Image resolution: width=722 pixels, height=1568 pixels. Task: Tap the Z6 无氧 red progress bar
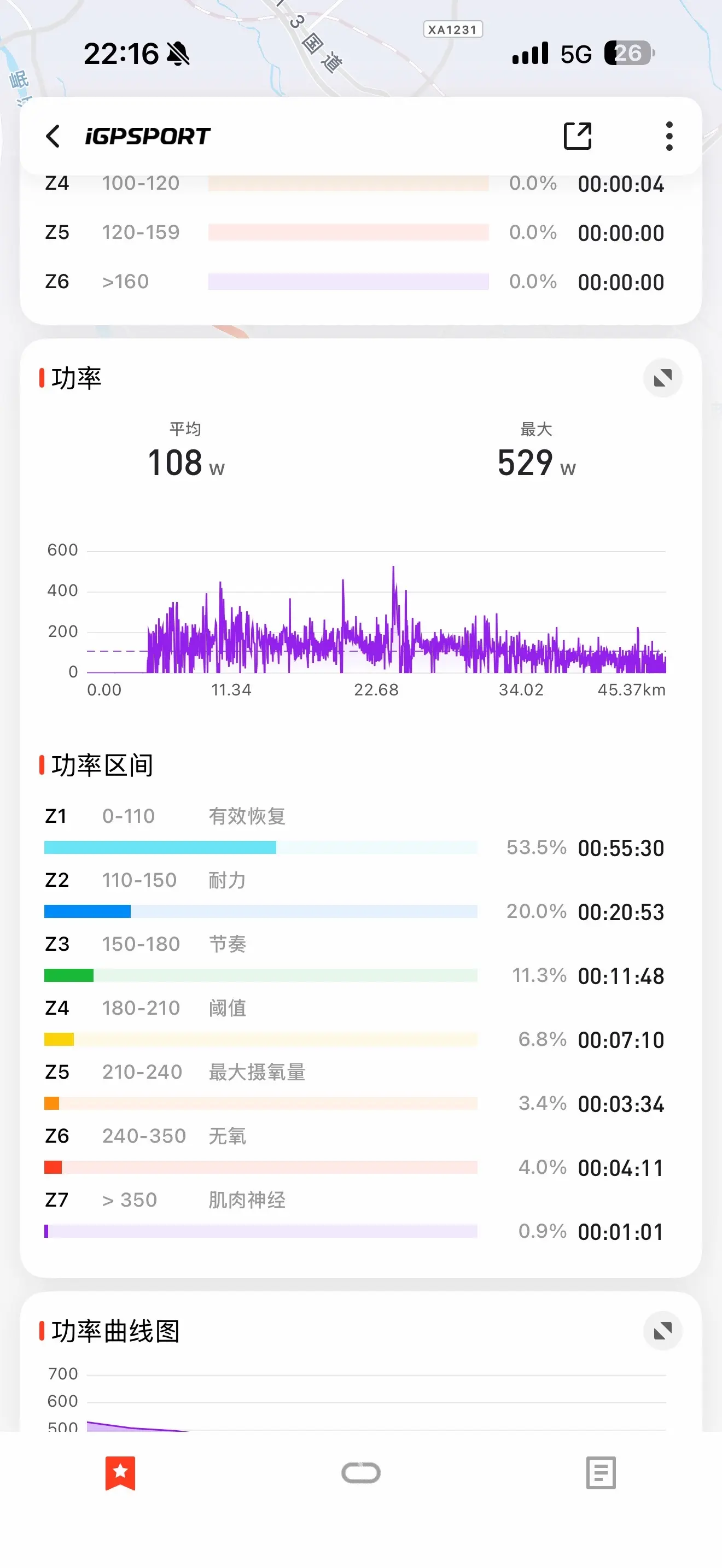click(x=260, y=1167)
